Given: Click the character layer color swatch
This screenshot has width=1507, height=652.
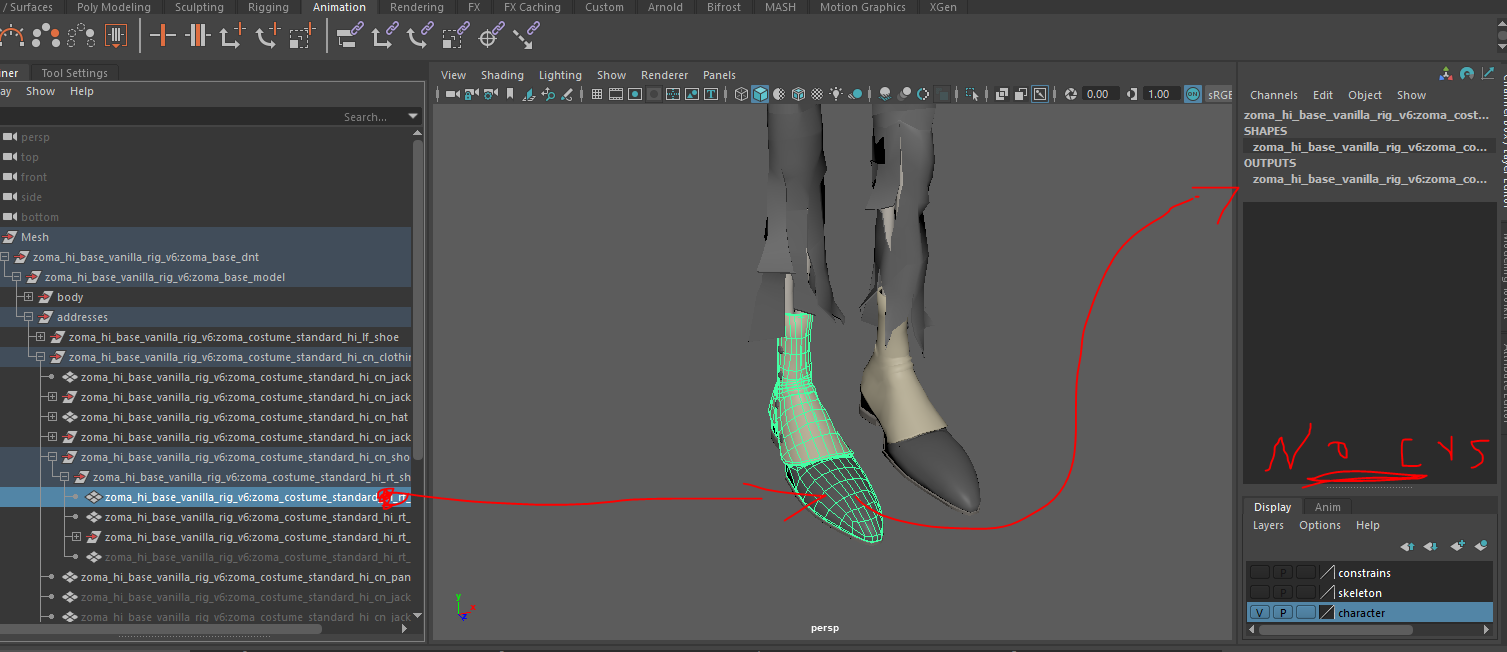Looking at the screenshot, I should (x=1327, y=613).
